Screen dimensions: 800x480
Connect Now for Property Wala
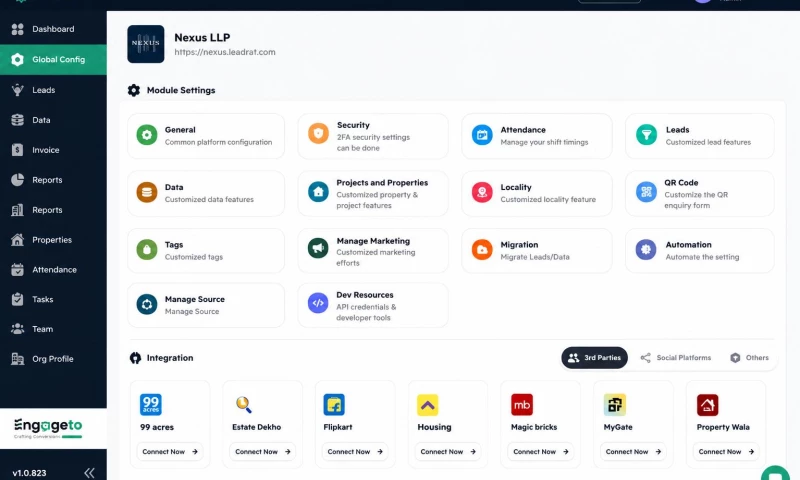click(726, 451)
